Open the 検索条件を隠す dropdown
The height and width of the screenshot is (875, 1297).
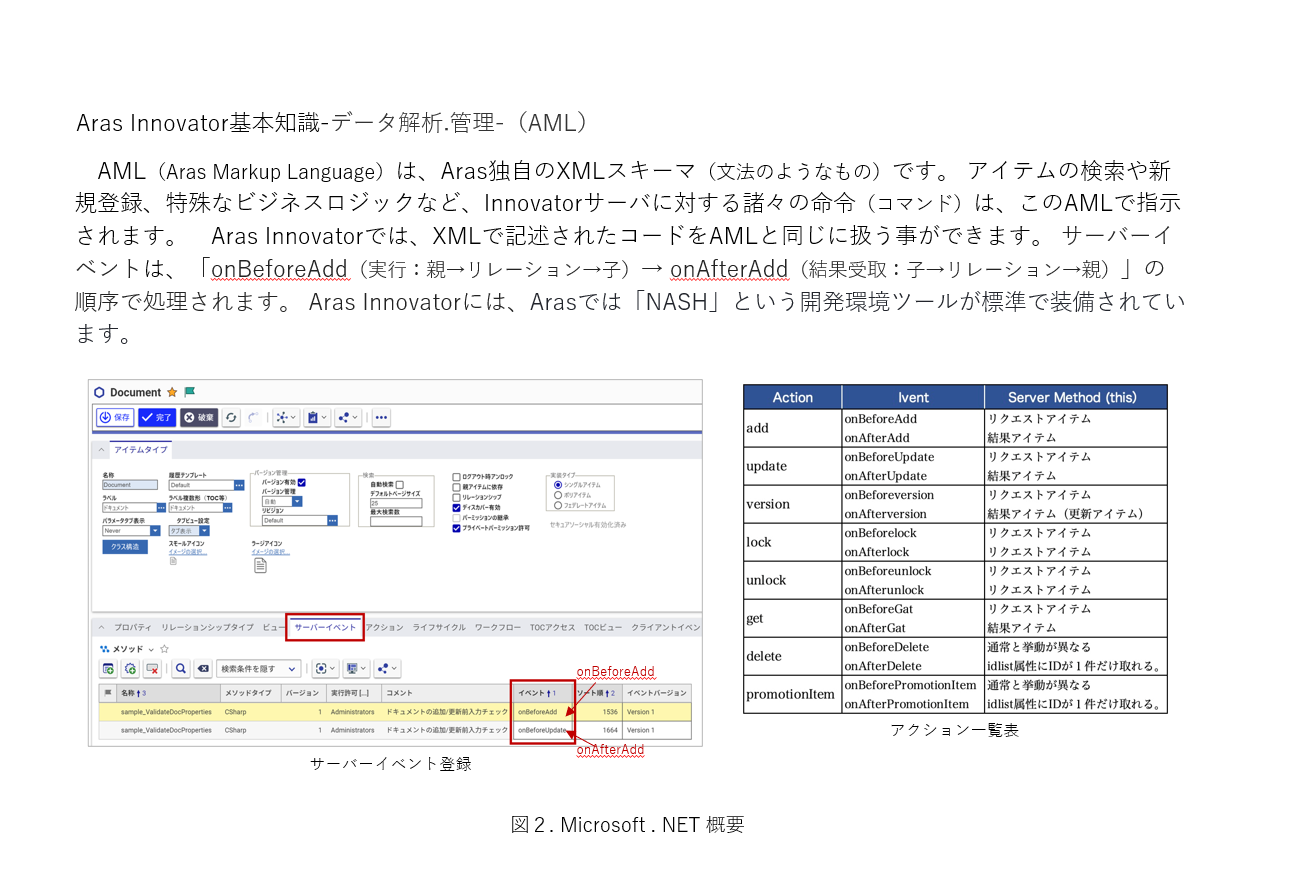[x=259, y=669]
